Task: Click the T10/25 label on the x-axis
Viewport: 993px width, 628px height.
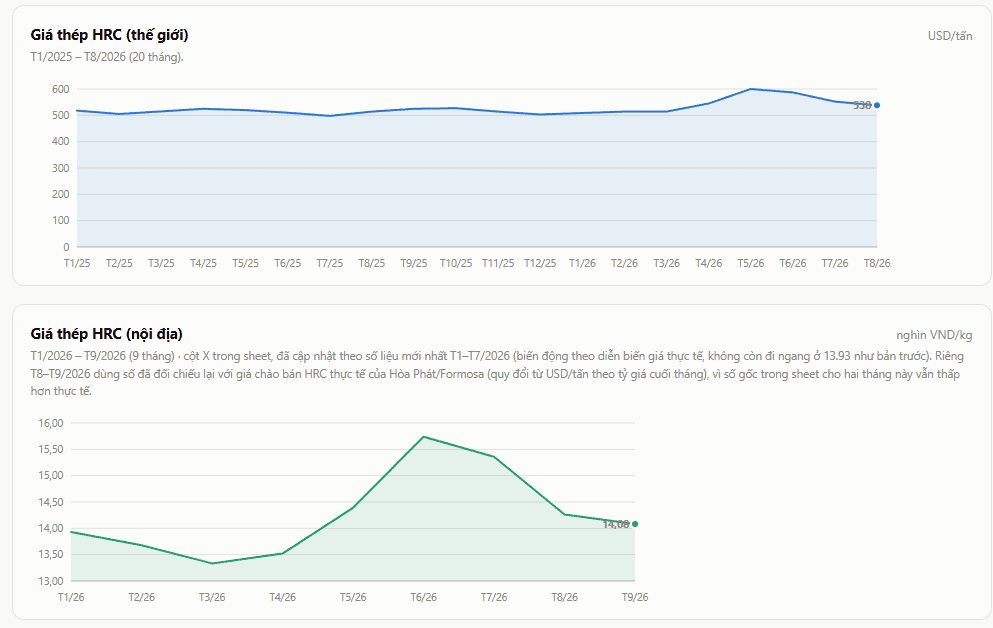Action: click(x=456, y=263)
